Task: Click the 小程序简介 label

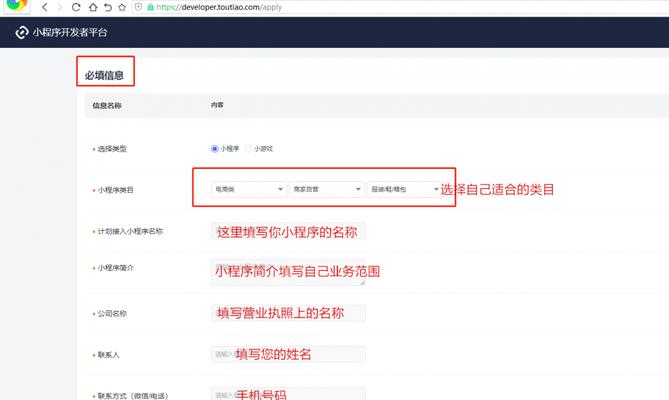Action: (116, 268)
